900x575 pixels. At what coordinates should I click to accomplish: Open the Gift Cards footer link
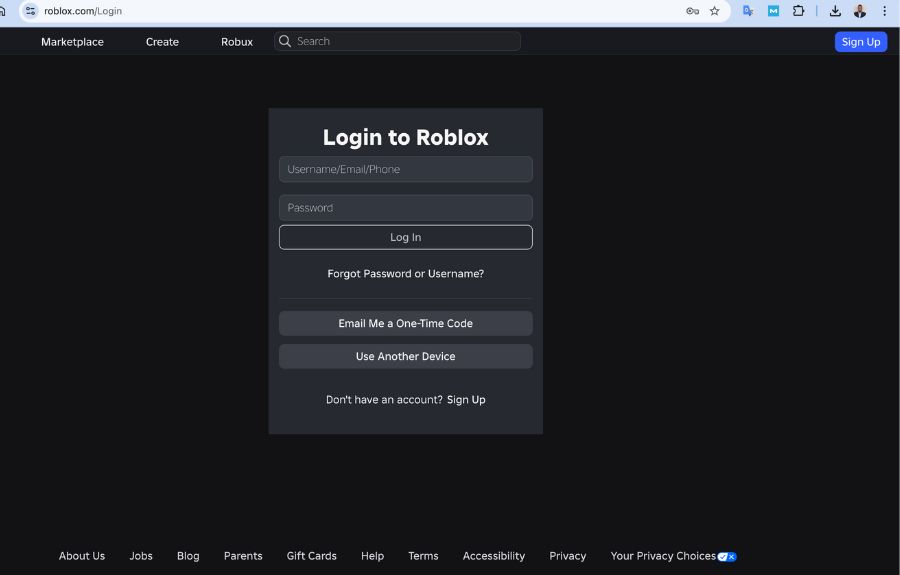pos(312,556)
